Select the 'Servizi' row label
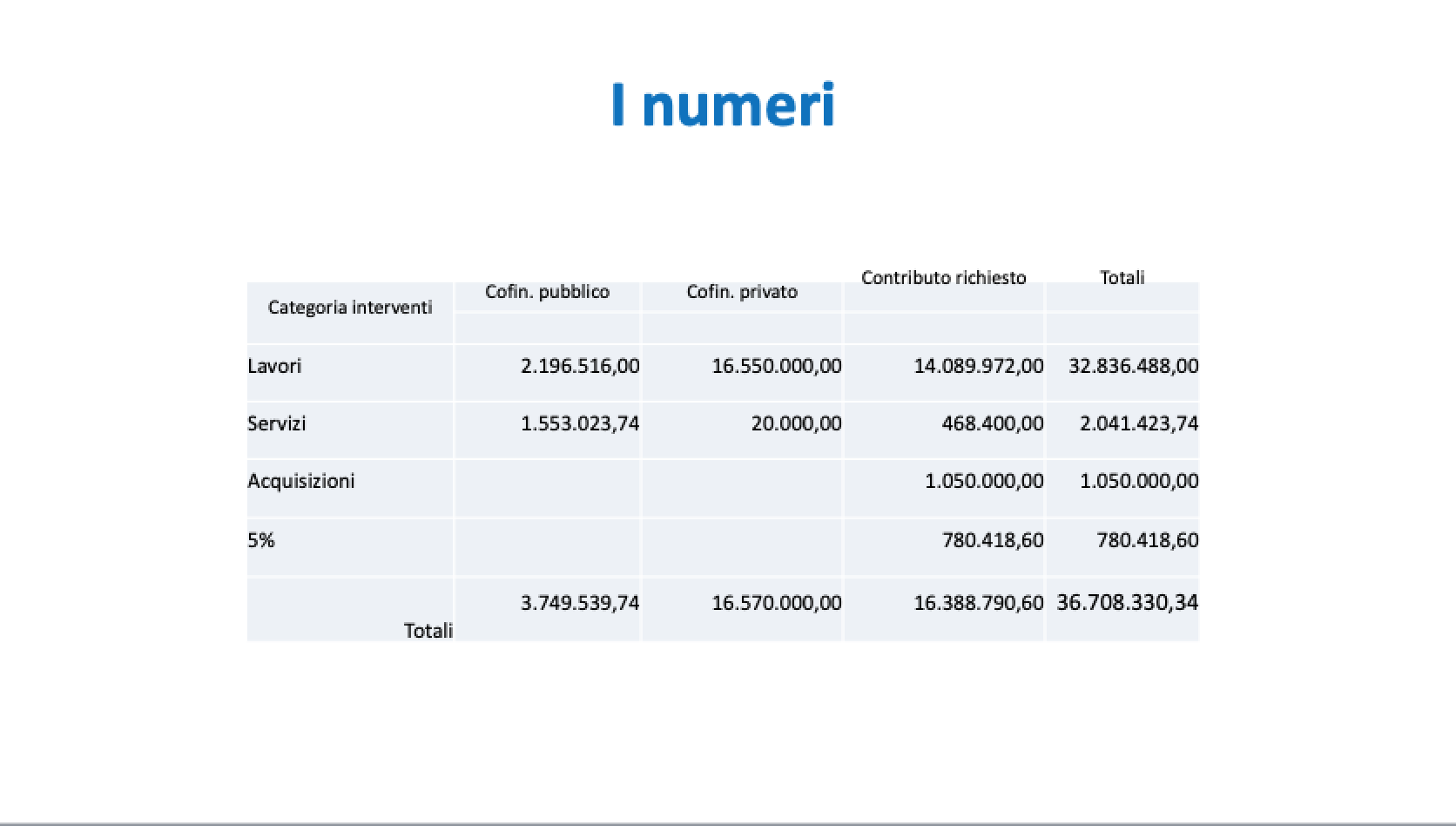 pyautogui.click(x=277, y=423)
